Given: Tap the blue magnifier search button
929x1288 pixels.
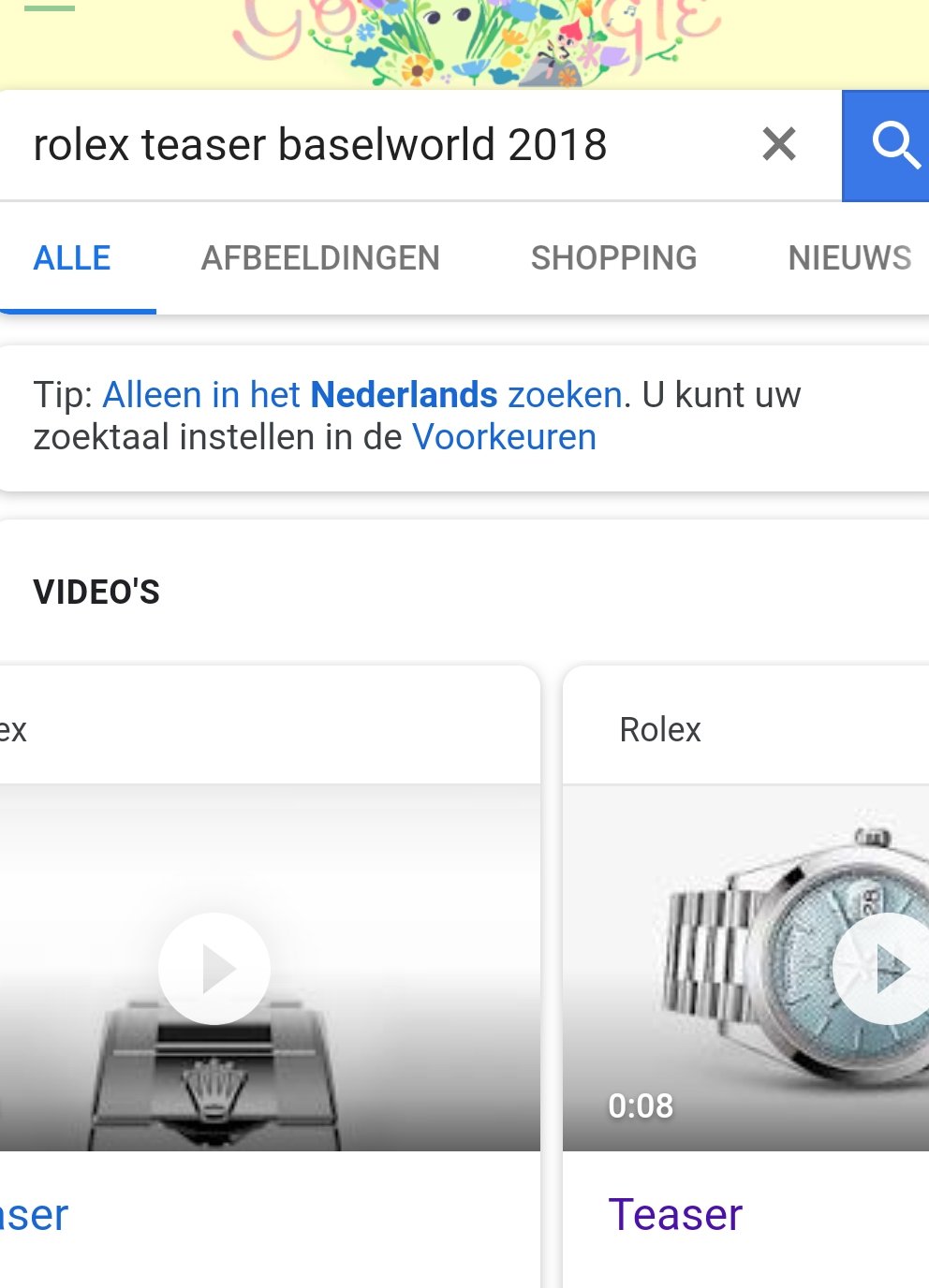Looking at the screenshot, I should pyautogui.click(x=886, y=146).
